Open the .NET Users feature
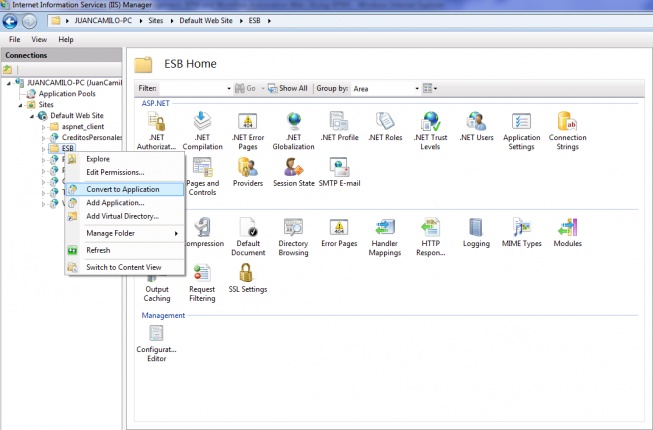This screenshot has height=430, width=653. 476,127
